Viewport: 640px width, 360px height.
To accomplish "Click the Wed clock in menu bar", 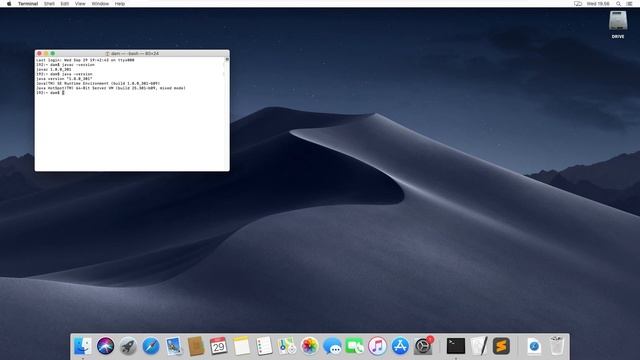I will click(x=598, y=4).
